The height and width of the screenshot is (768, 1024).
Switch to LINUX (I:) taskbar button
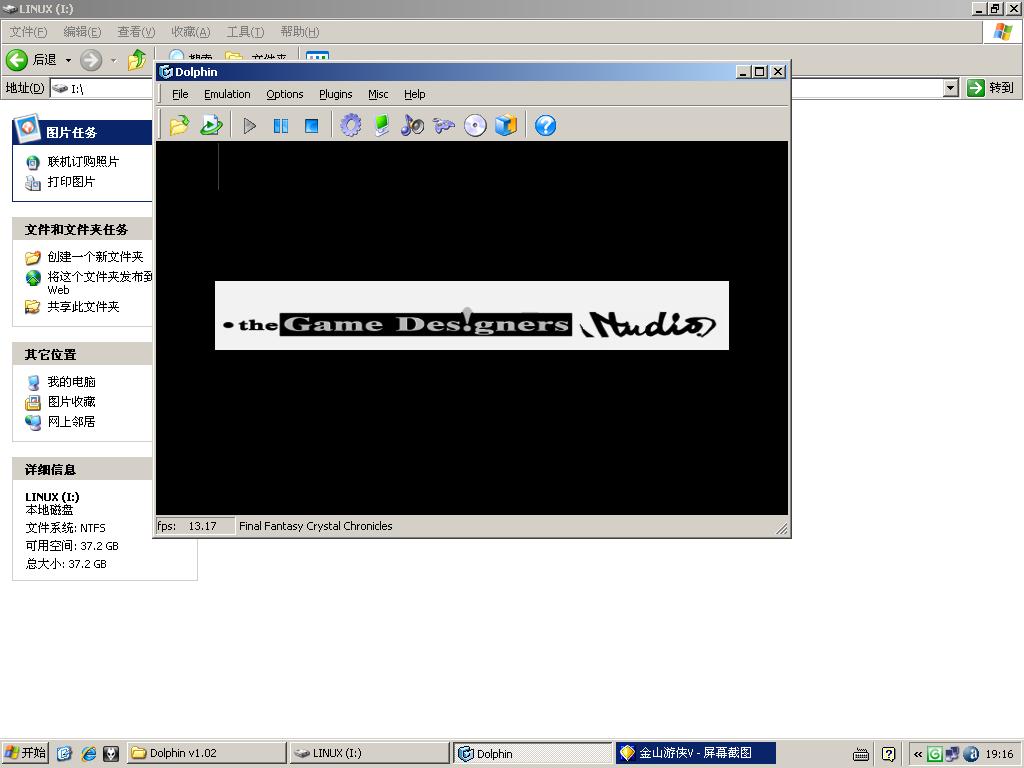click(x=369, y=753)
